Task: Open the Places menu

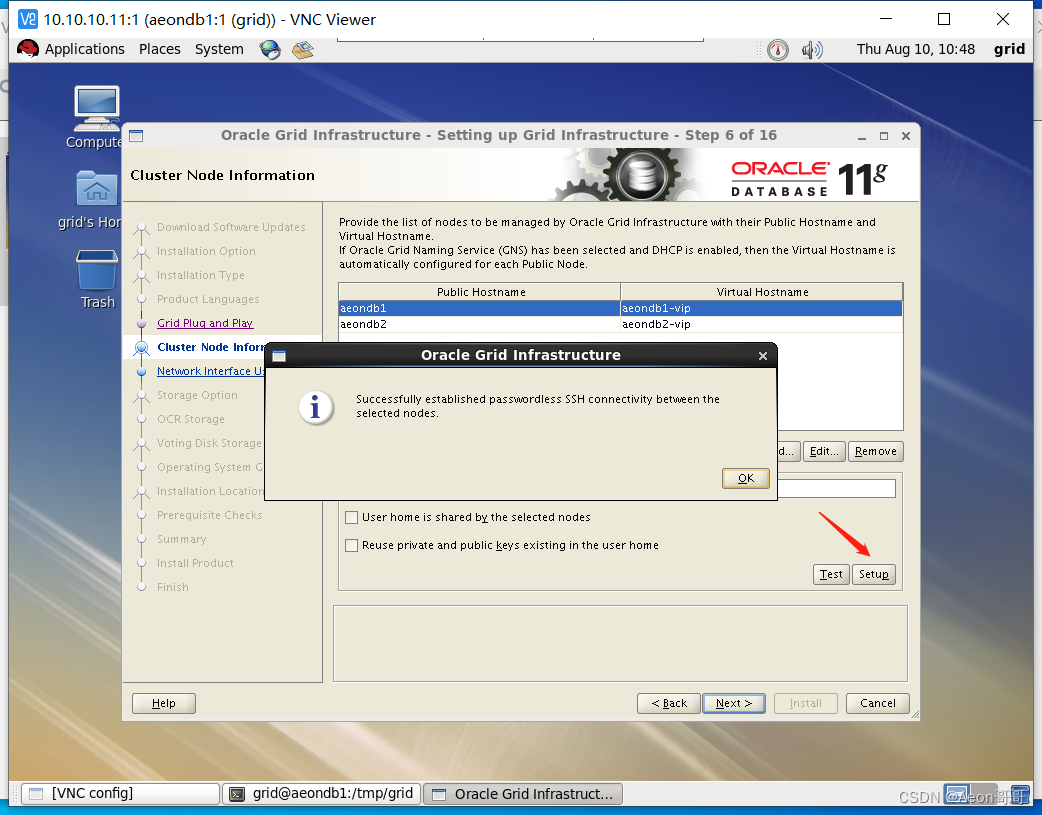Action: (159, 48)
